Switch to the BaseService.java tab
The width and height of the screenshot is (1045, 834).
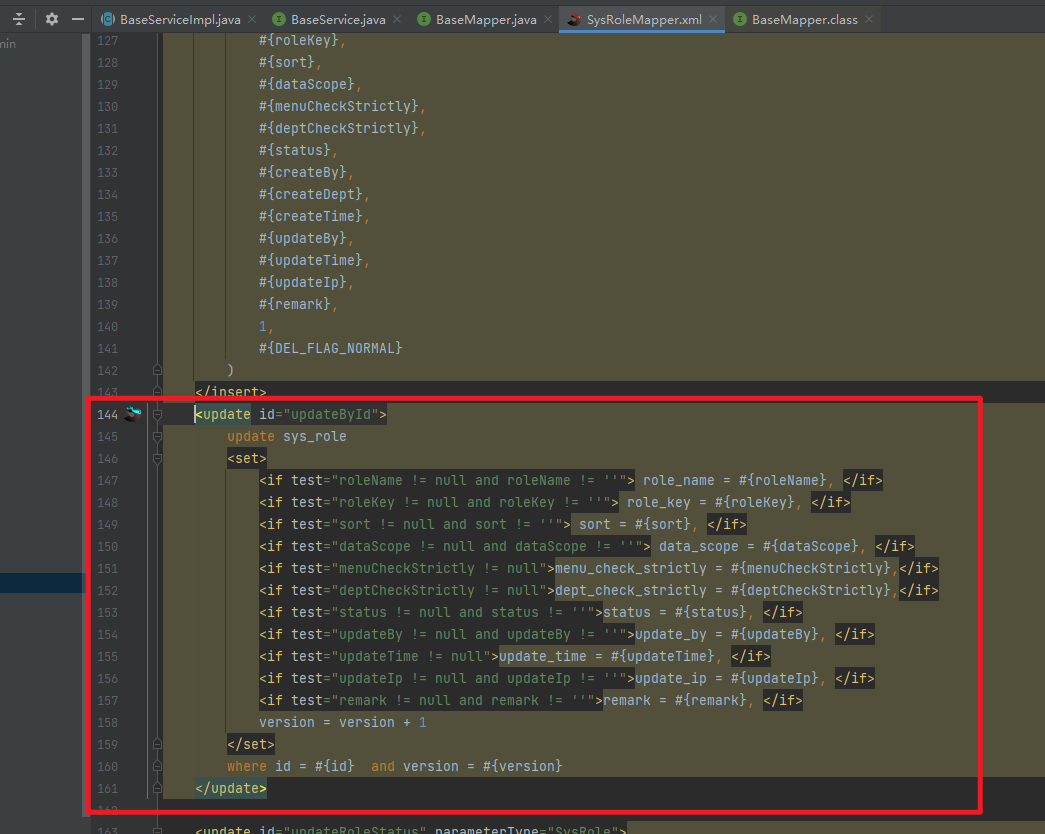(336, 19)
